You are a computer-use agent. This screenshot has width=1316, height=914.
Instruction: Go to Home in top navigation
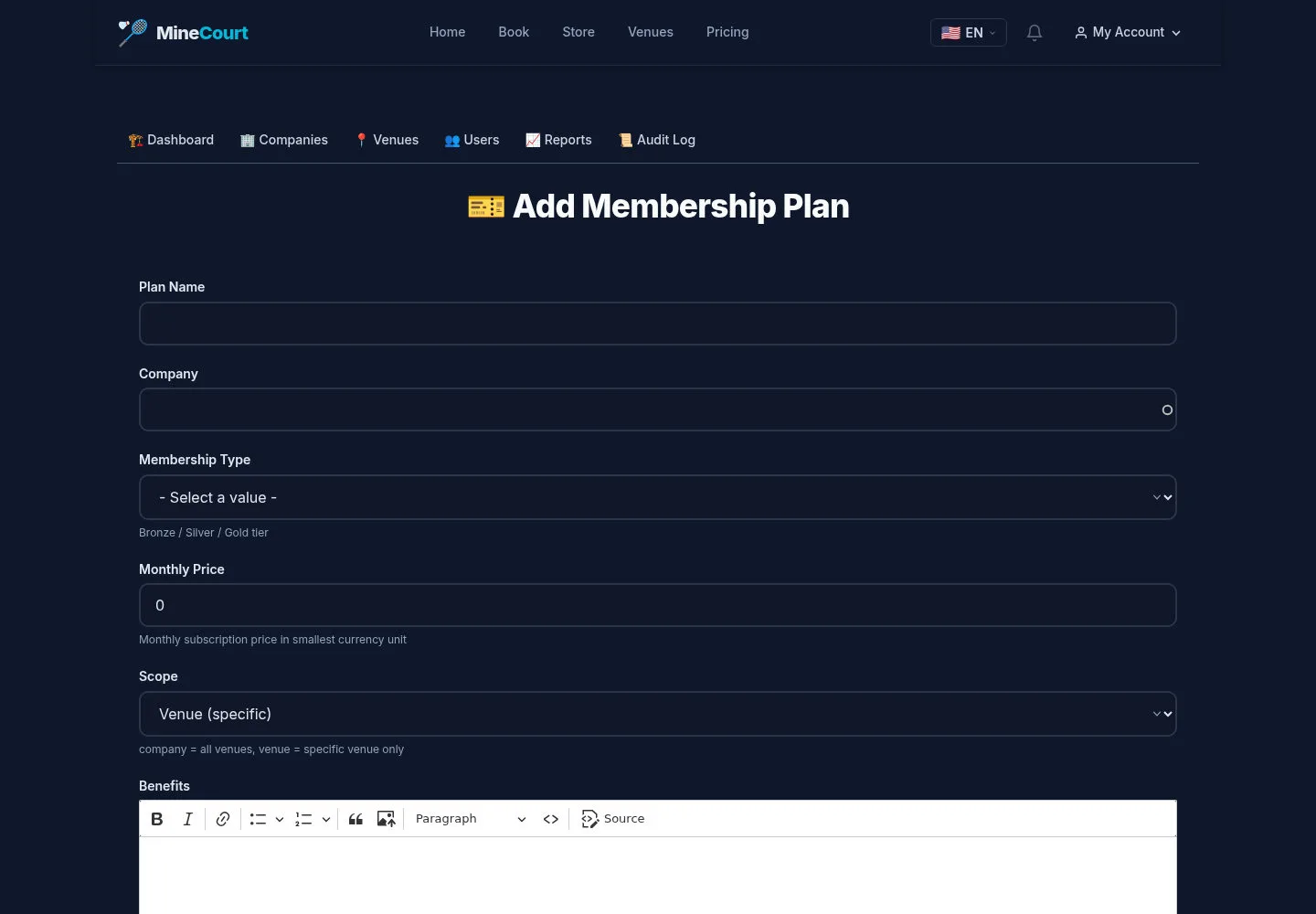pyautogui.click(x=448, y=32)
